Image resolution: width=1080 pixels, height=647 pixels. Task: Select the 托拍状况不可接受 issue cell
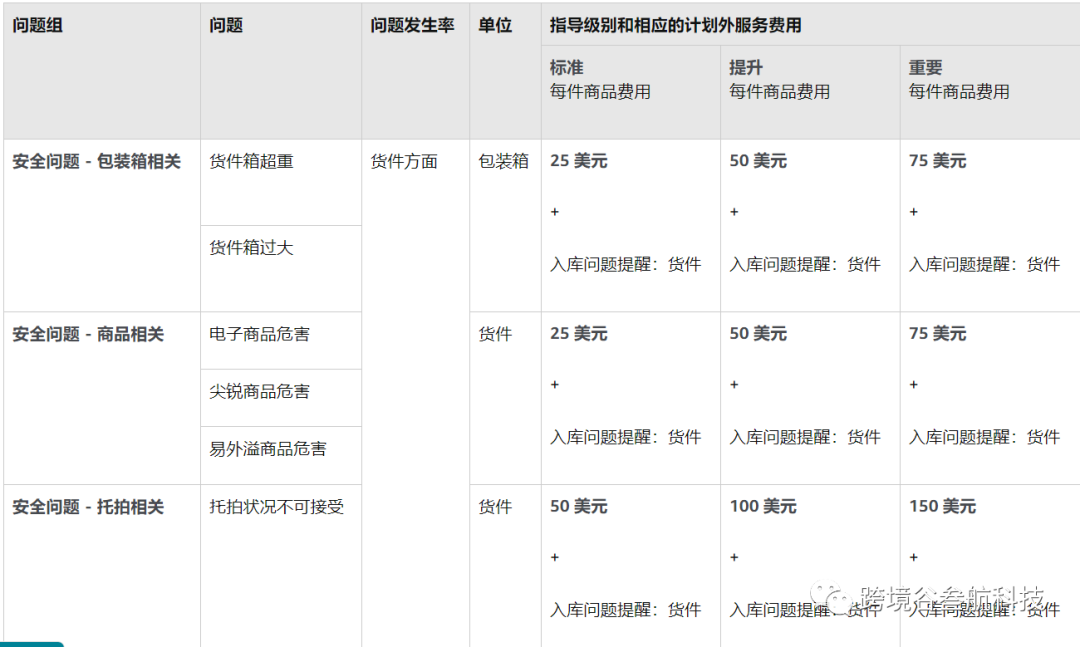276,507
